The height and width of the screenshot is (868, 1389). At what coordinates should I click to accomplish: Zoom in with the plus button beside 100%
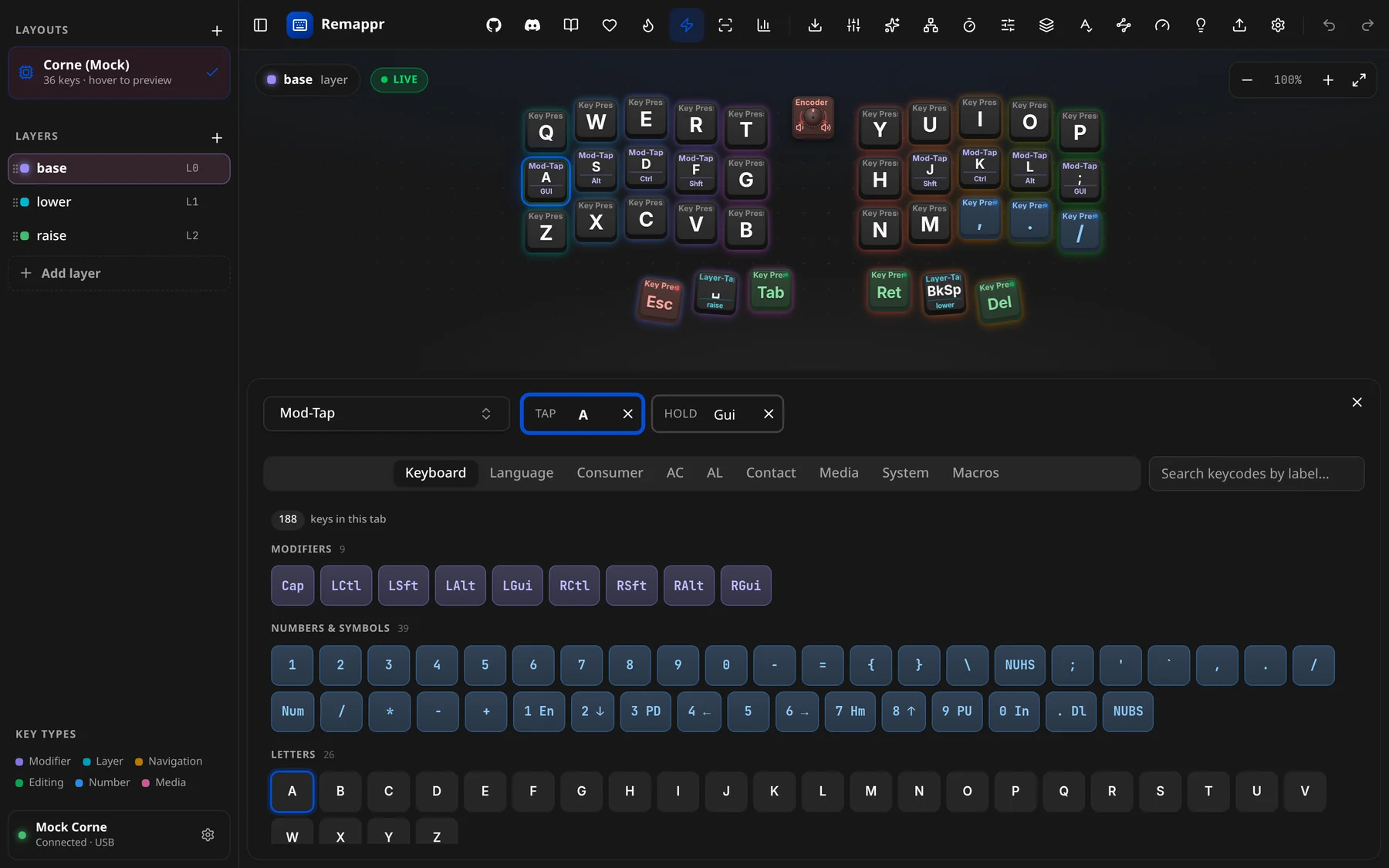pos(1328,80)
